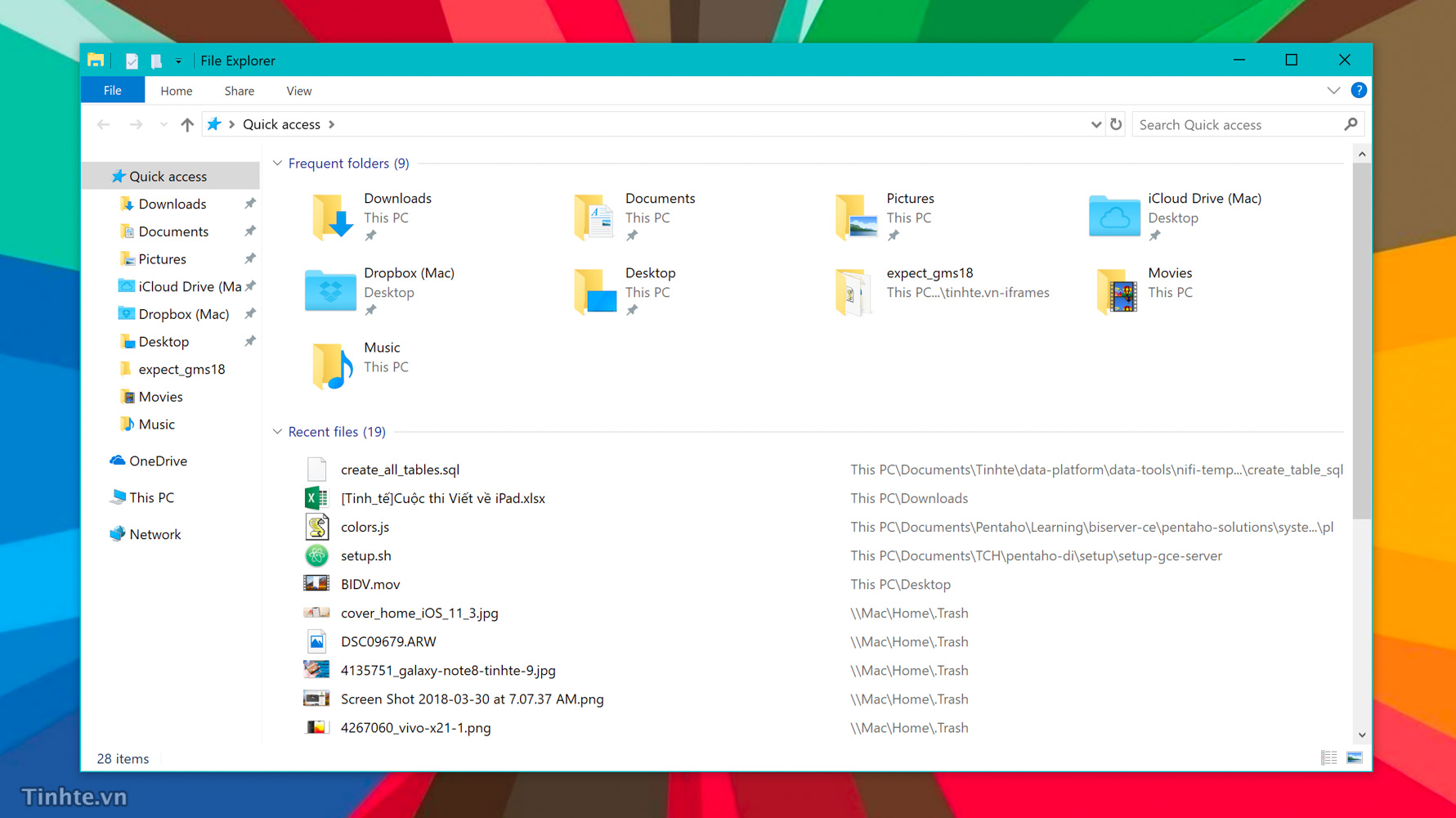This screenshot has width=1456, height=818.
Task: Collapse the Recent files group
Action: pos(277,432)
